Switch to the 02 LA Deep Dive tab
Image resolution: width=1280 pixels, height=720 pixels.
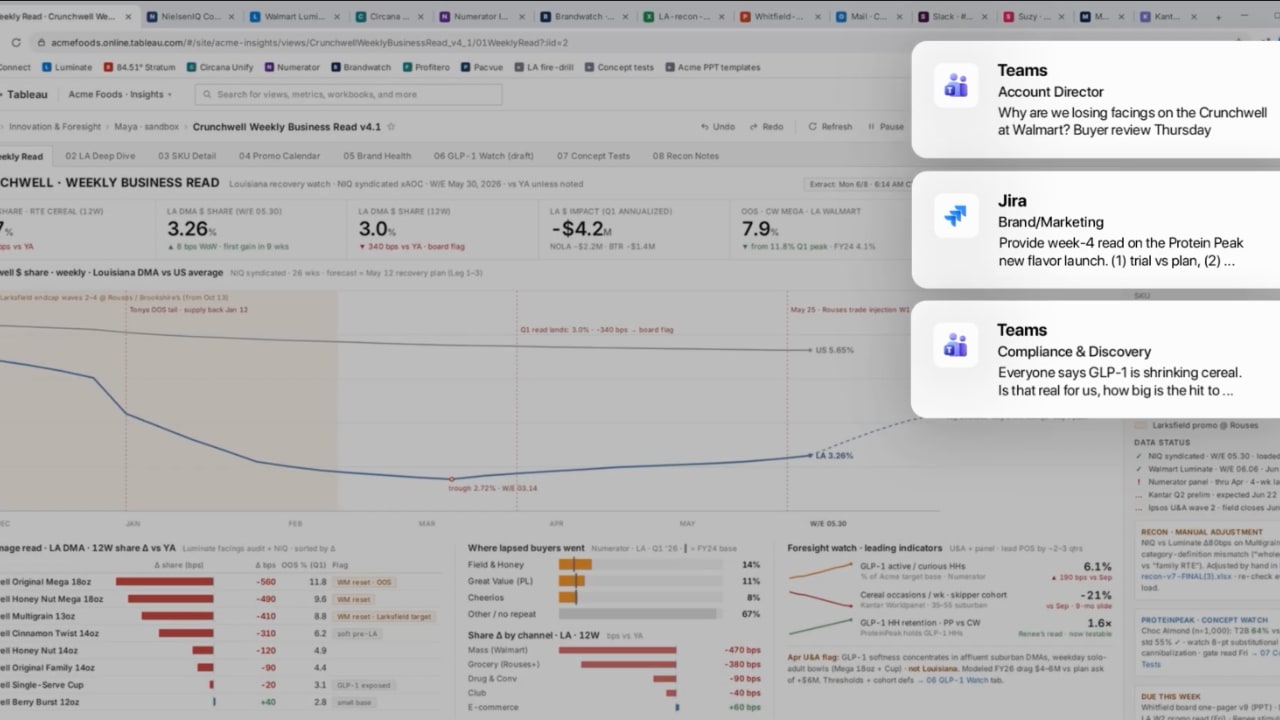[x=100, y=156]
